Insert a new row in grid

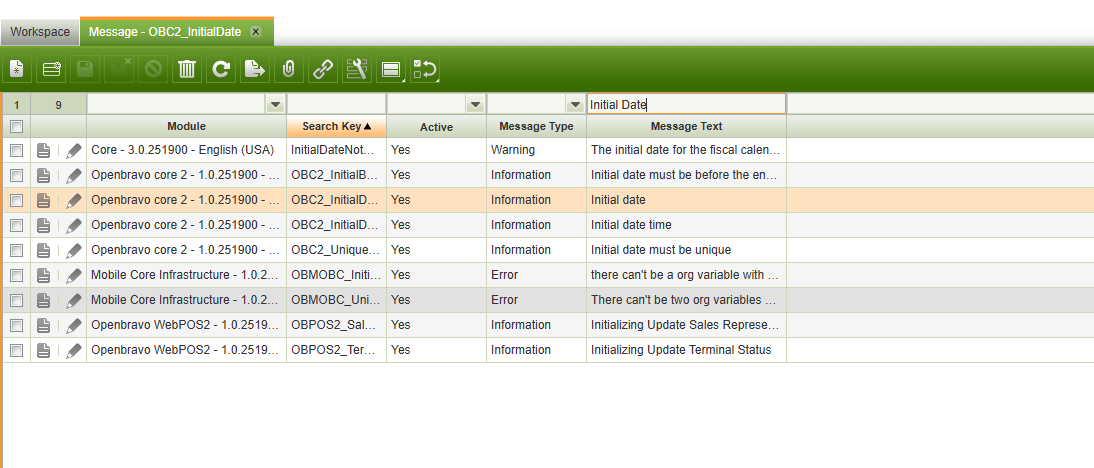pyautogui.click(x=51, y=69)
